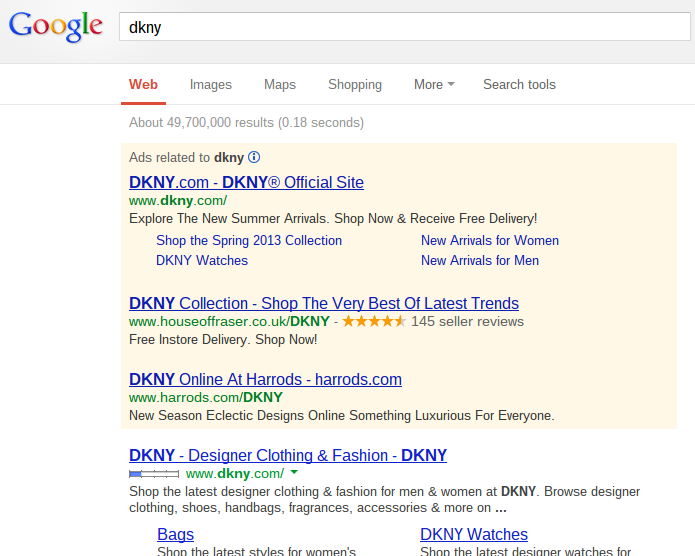Open the Bags sitelink
The width and height of the screenshot is (695, 556).
pyautogui.click(x=176, y=534)
